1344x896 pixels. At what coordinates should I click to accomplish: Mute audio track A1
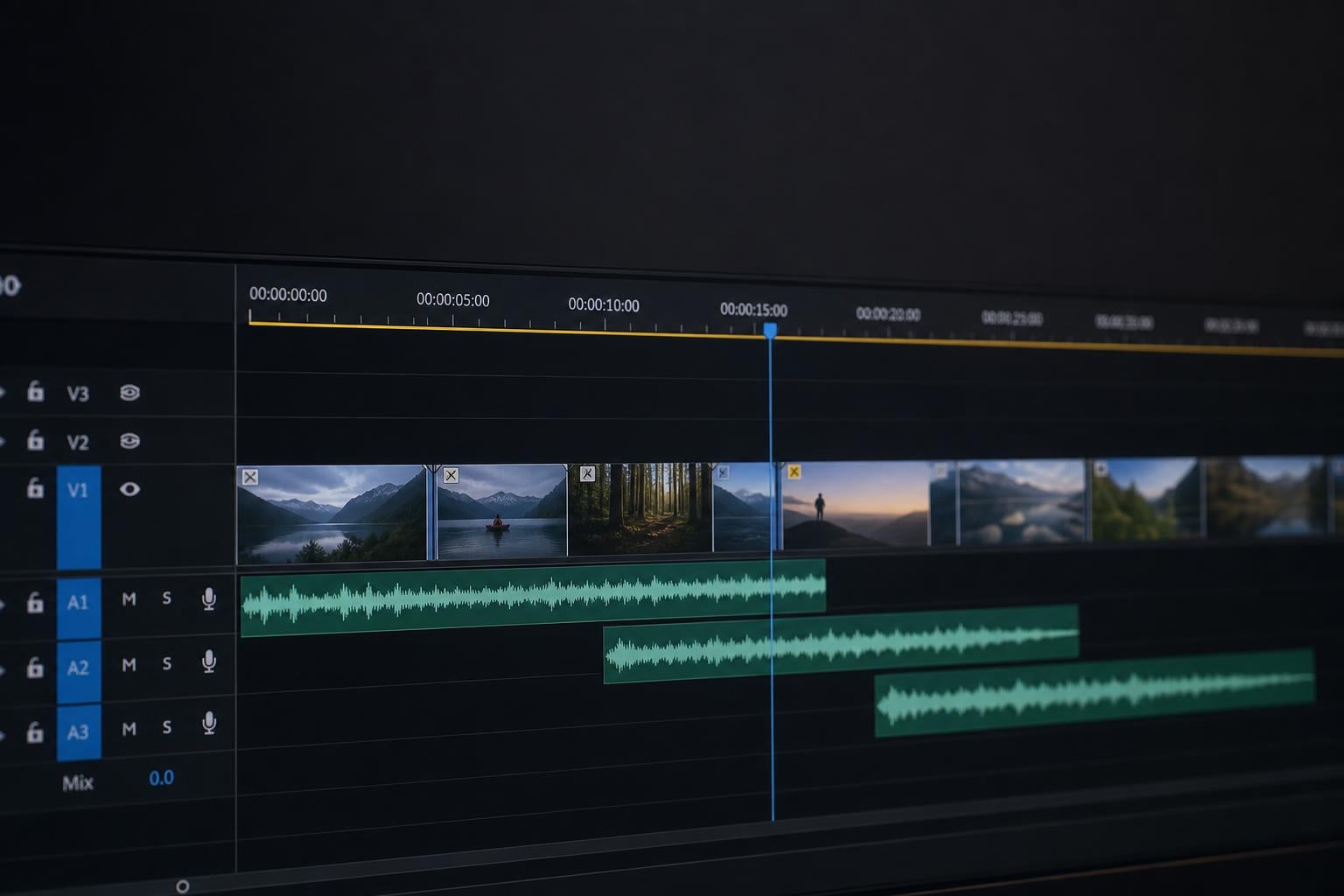pos(129,599)
